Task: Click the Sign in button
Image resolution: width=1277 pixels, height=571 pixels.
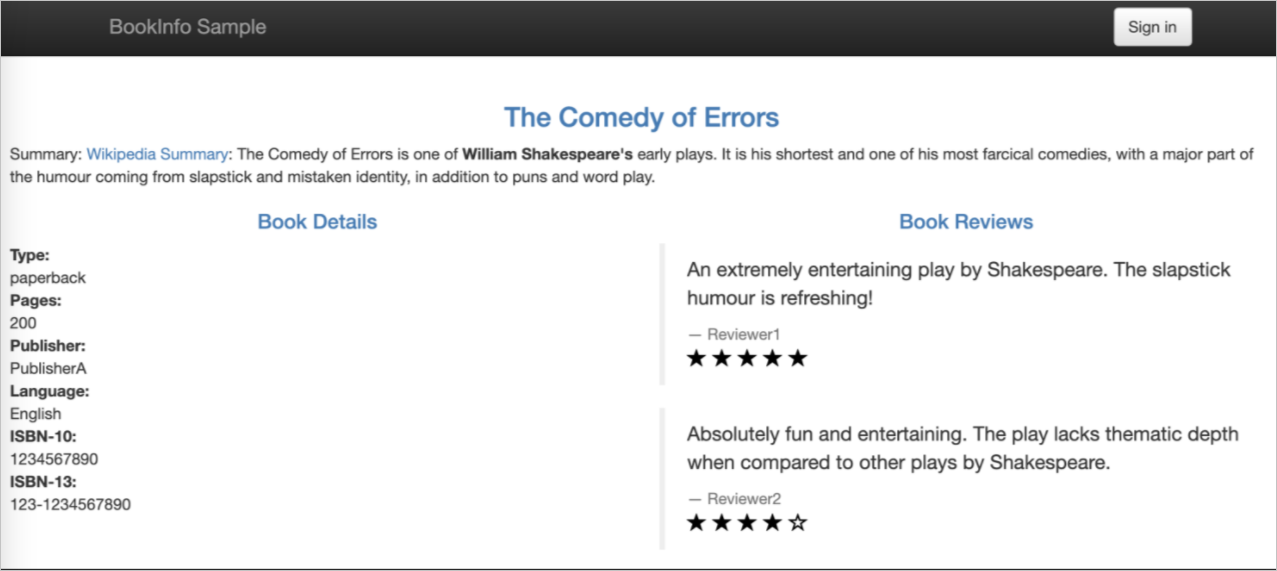Action: [1152, 27]
